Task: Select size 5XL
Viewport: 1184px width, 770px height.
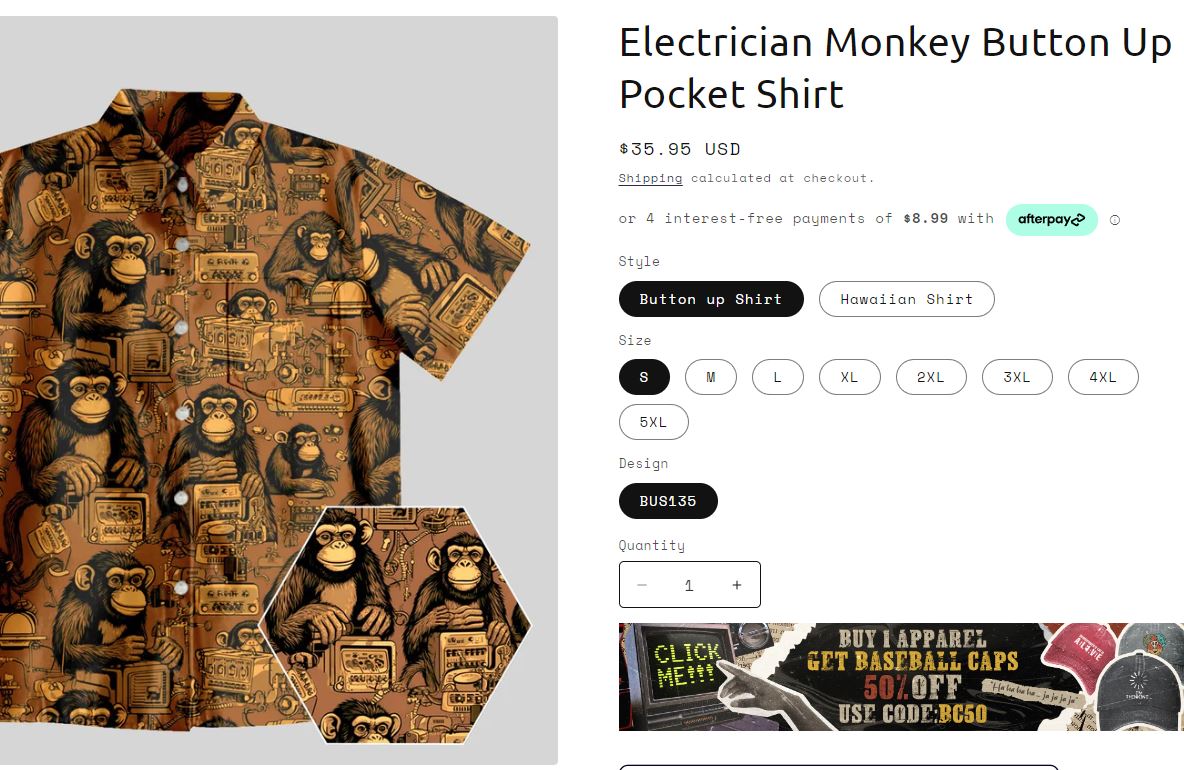Action: (x=654, y=422)
